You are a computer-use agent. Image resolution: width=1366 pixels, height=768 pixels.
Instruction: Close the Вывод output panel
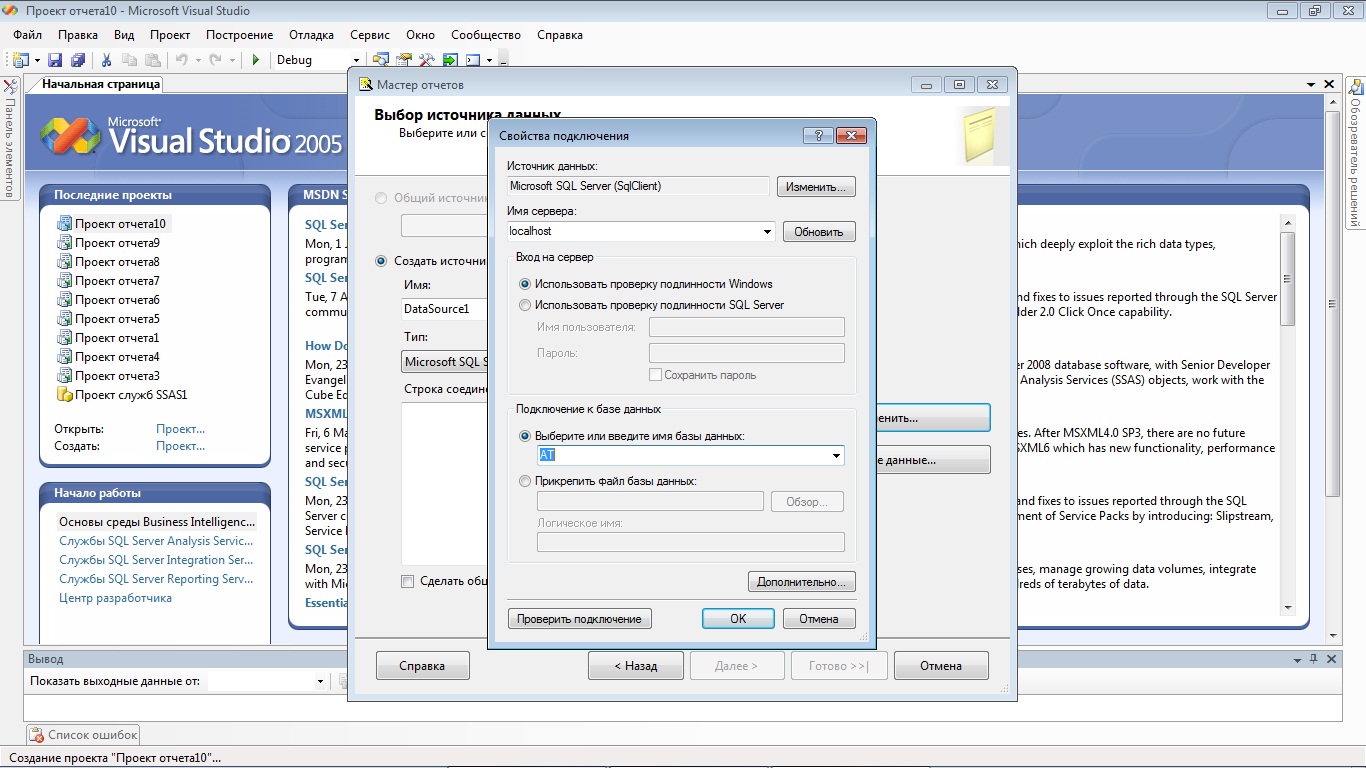[x=1331, y=659]
